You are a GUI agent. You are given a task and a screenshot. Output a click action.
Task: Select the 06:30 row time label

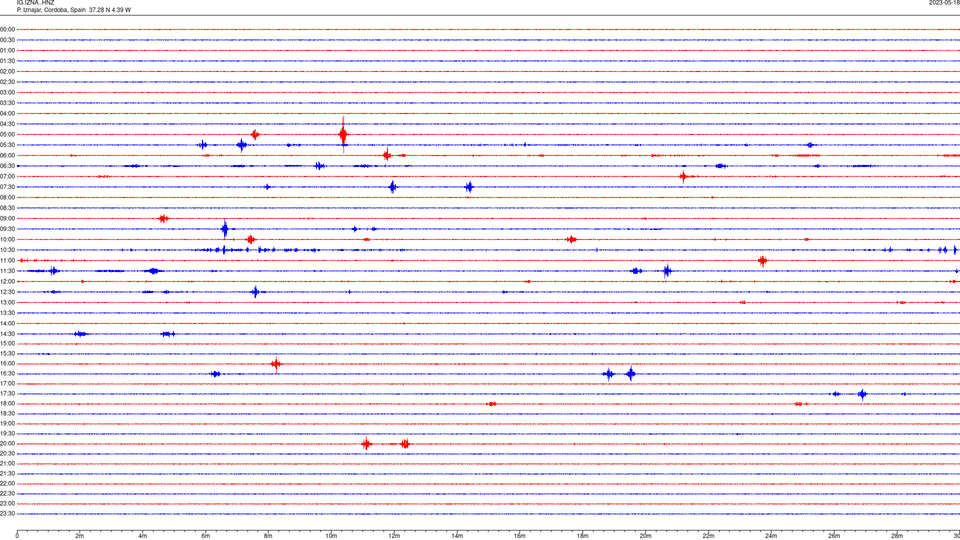click(x=7, y=166)
